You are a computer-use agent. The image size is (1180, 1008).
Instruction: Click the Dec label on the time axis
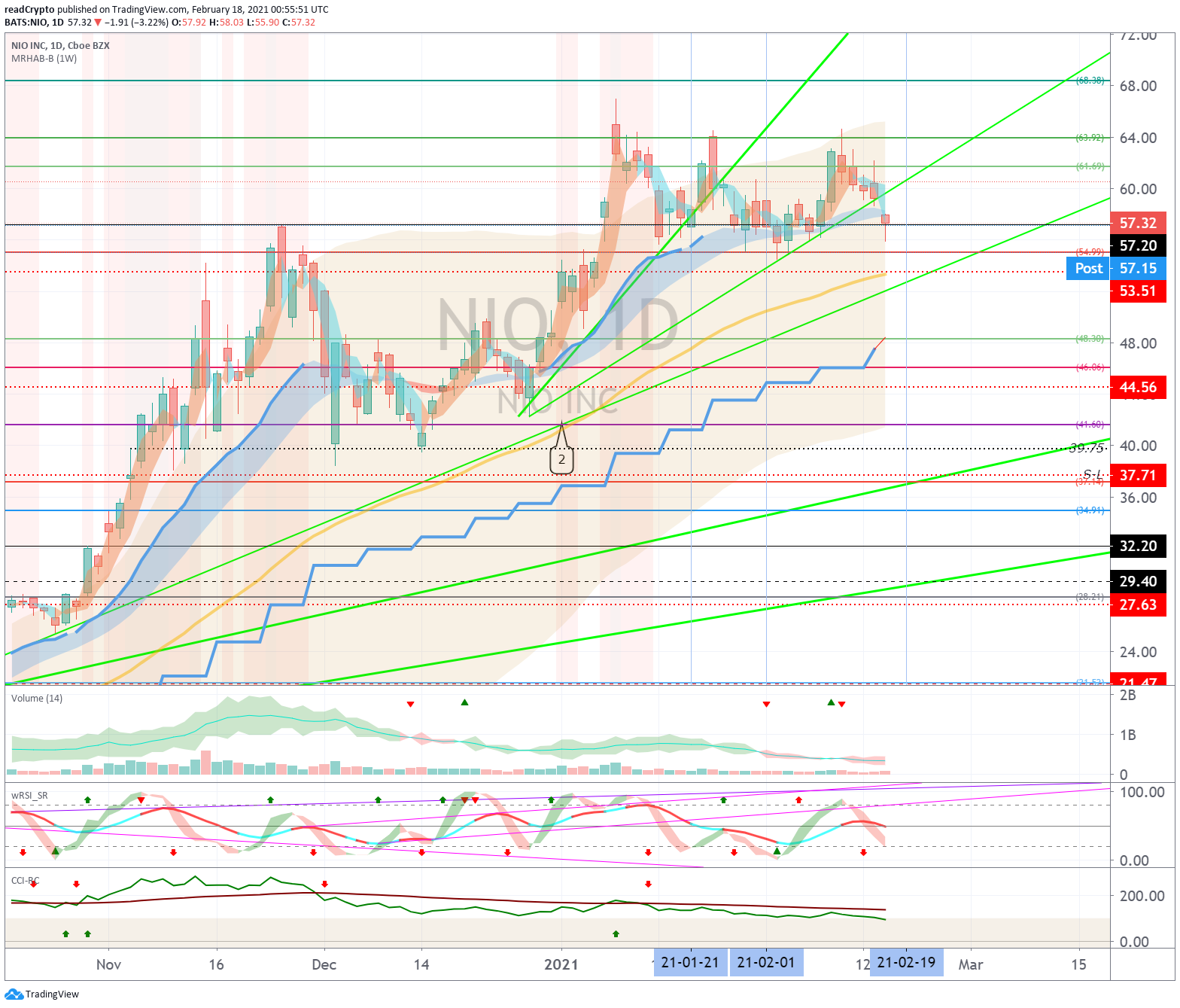click(324, 964)
